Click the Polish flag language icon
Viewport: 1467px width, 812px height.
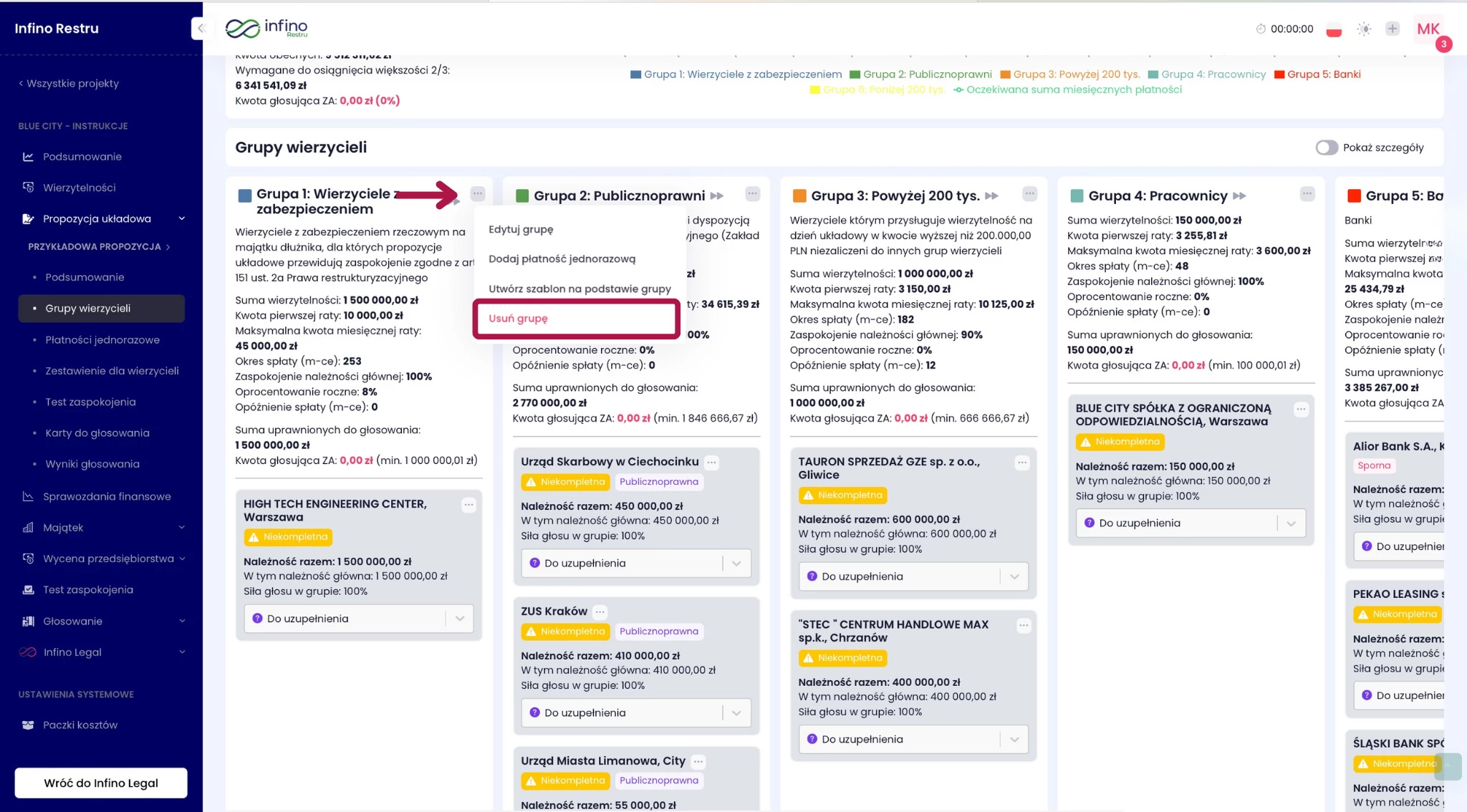1333,30
